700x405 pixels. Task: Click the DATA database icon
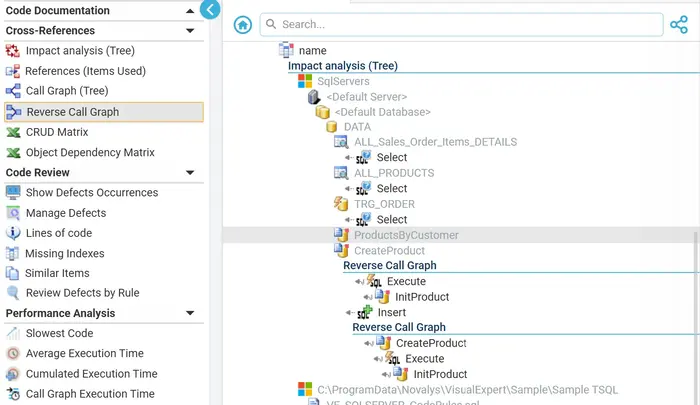click(x=331, y=127)
